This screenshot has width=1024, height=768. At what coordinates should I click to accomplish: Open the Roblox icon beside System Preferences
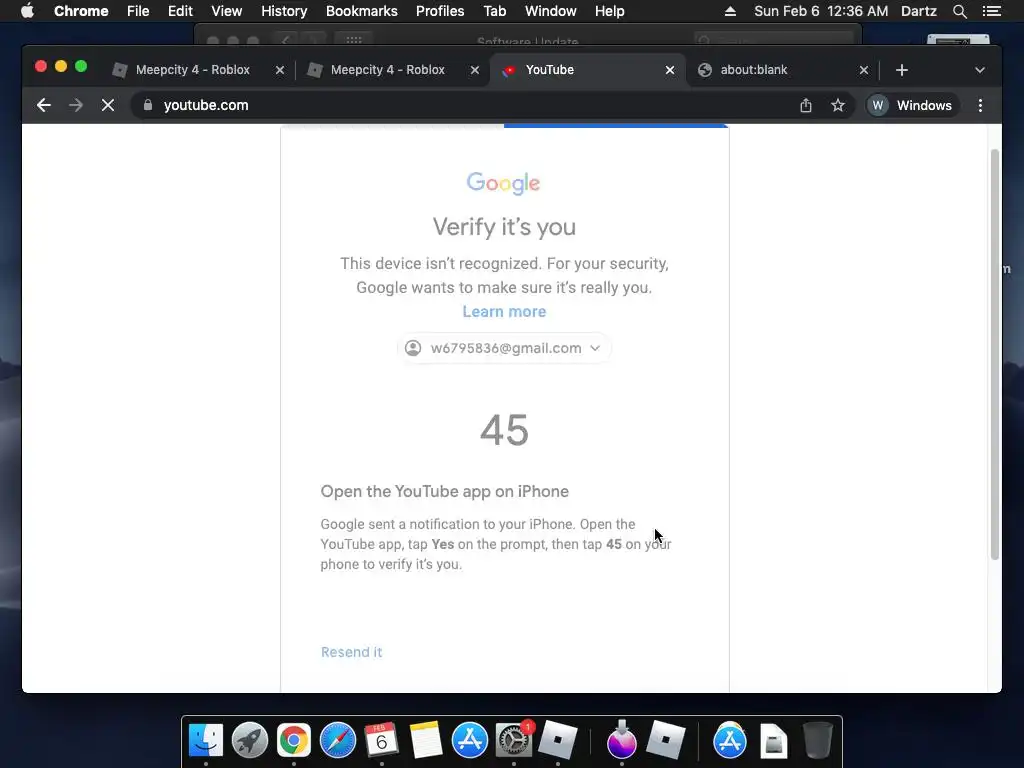point(558,740)
